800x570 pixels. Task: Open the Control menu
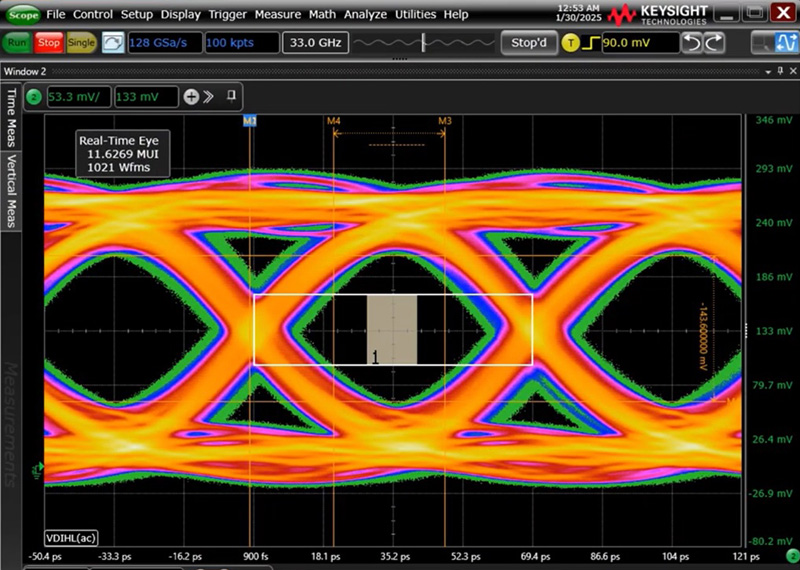(93, 15)
